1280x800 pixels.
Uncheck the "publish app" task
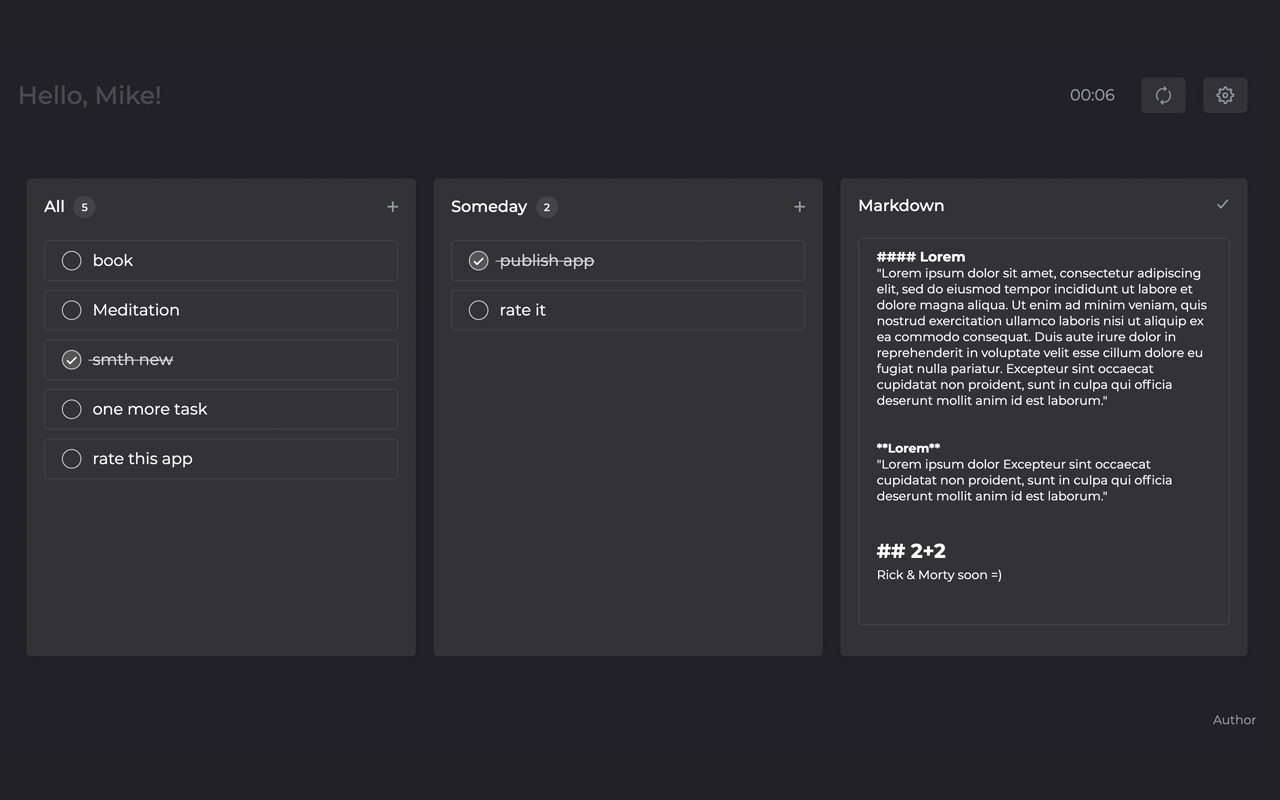tap(478, 261)
